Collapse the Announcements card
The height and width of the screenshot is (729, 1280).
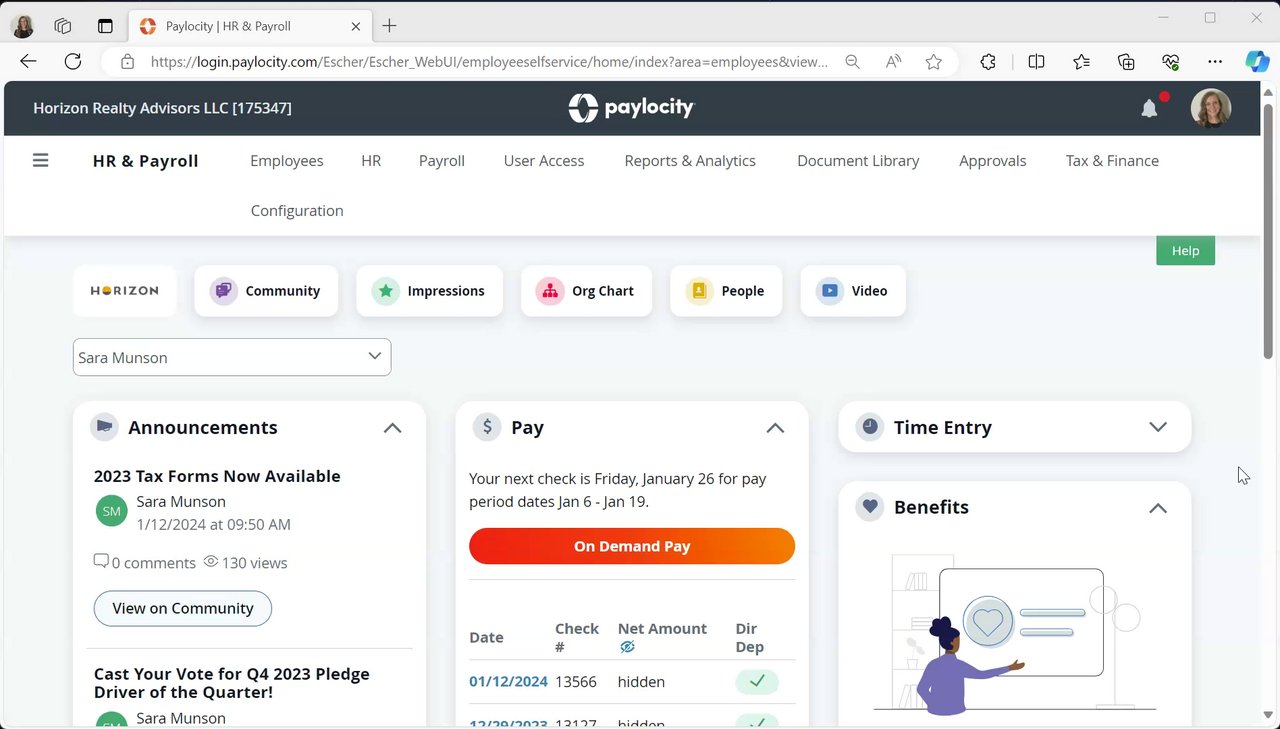point(392,428)
